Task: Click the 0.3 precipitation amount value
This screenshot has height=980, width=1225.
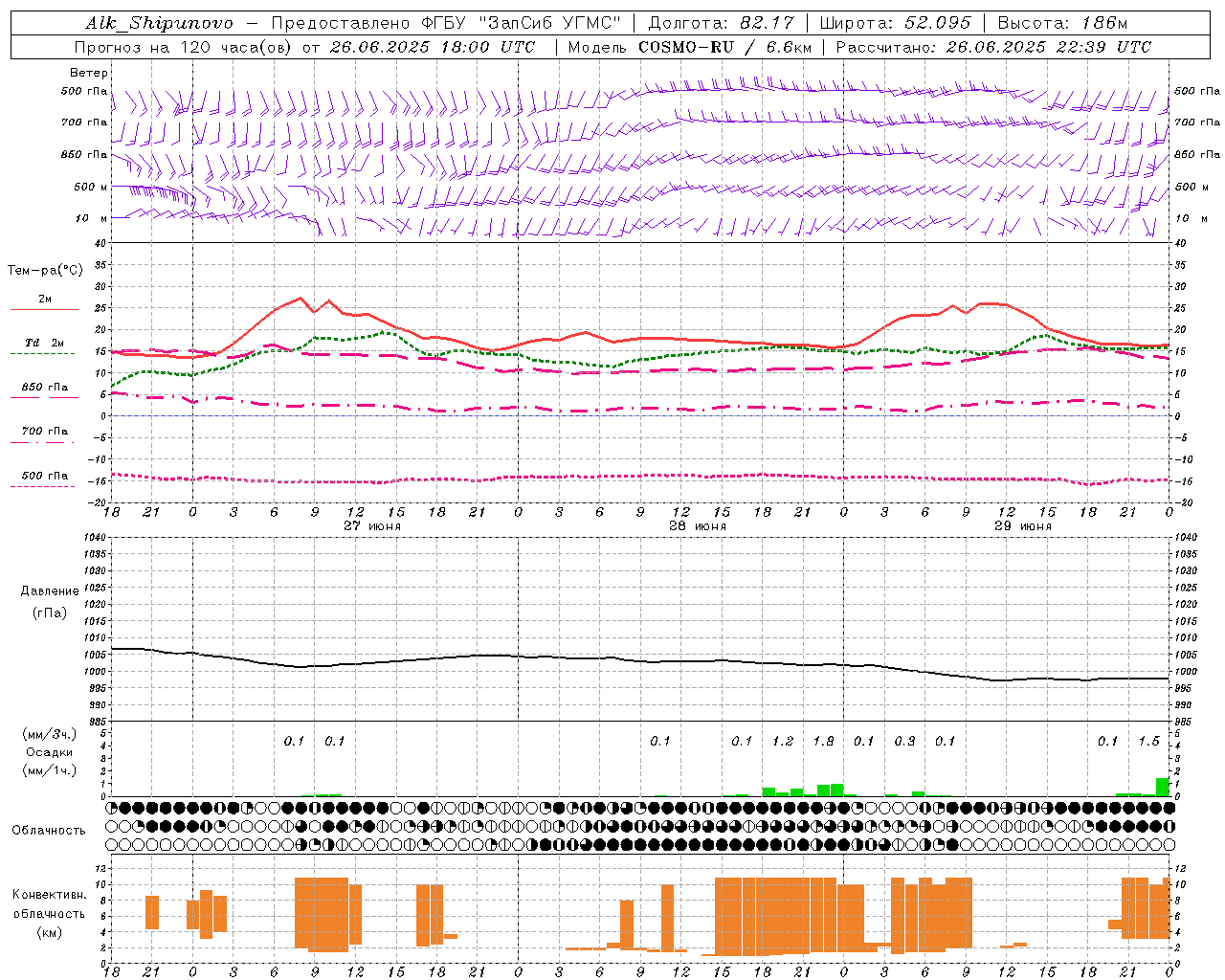Action: 904,742
